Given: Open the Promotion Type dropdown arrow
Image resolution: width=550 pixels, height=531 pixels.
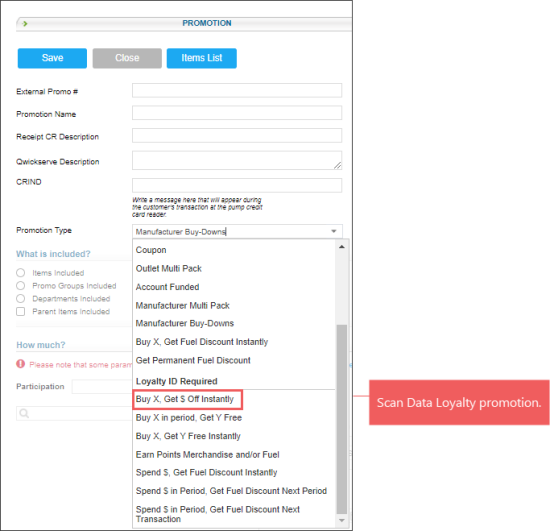Looking at the screenshot, I should click(x=334, y=231).
